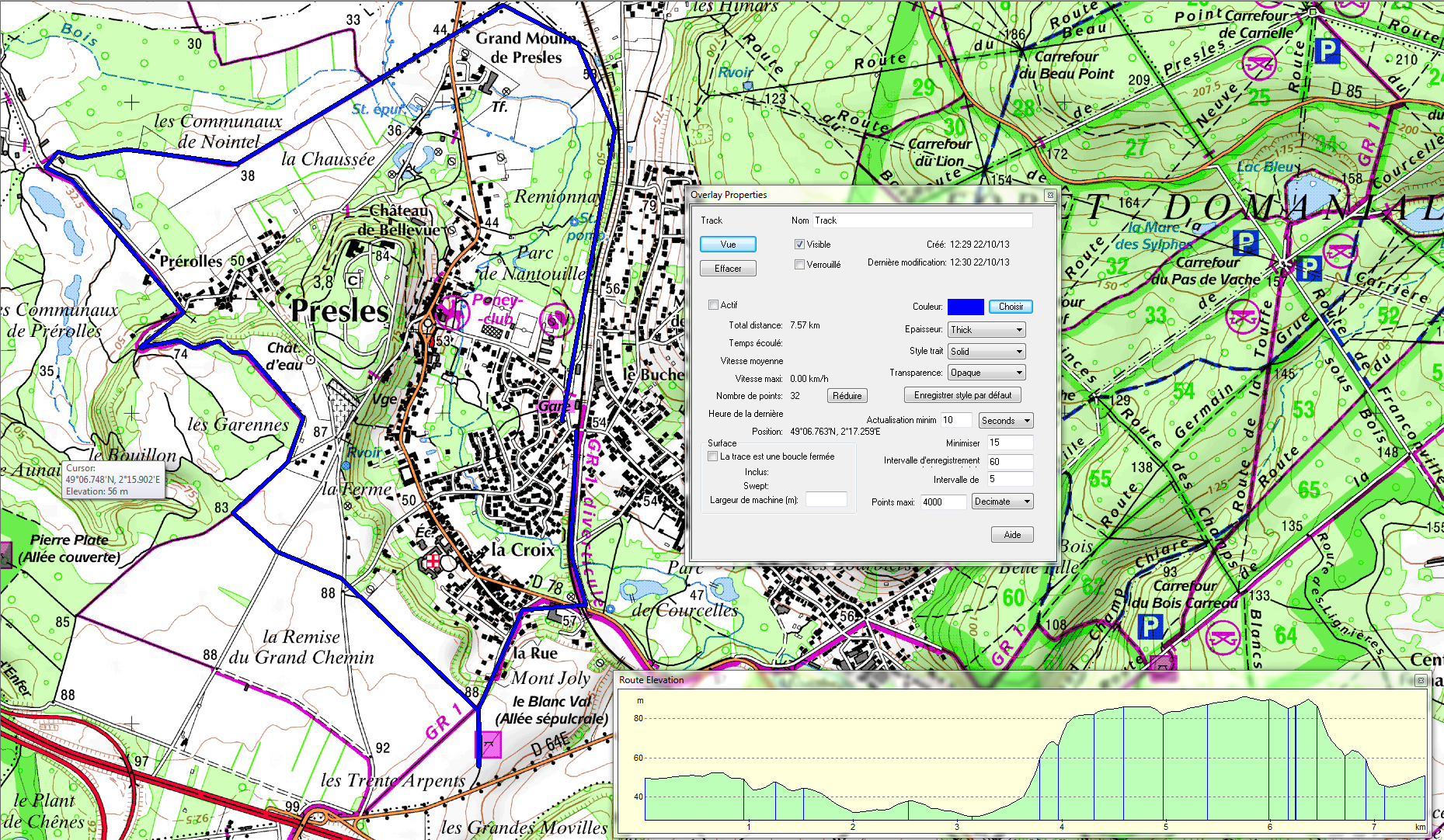Click the parking icon next to la Mare des Sylphes
The image size is (1444, 840).
[x=1245, y=242]
